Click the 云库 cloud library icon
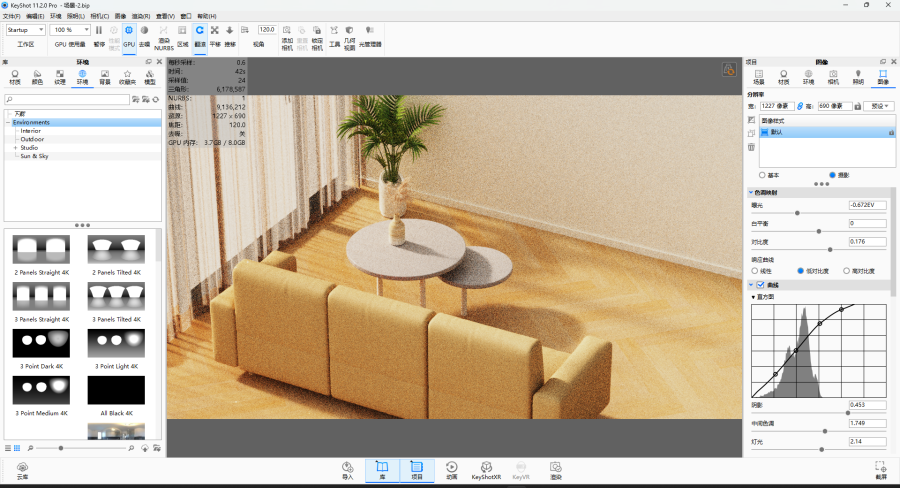This screenshot has width=900, height=488. (22, 469)
